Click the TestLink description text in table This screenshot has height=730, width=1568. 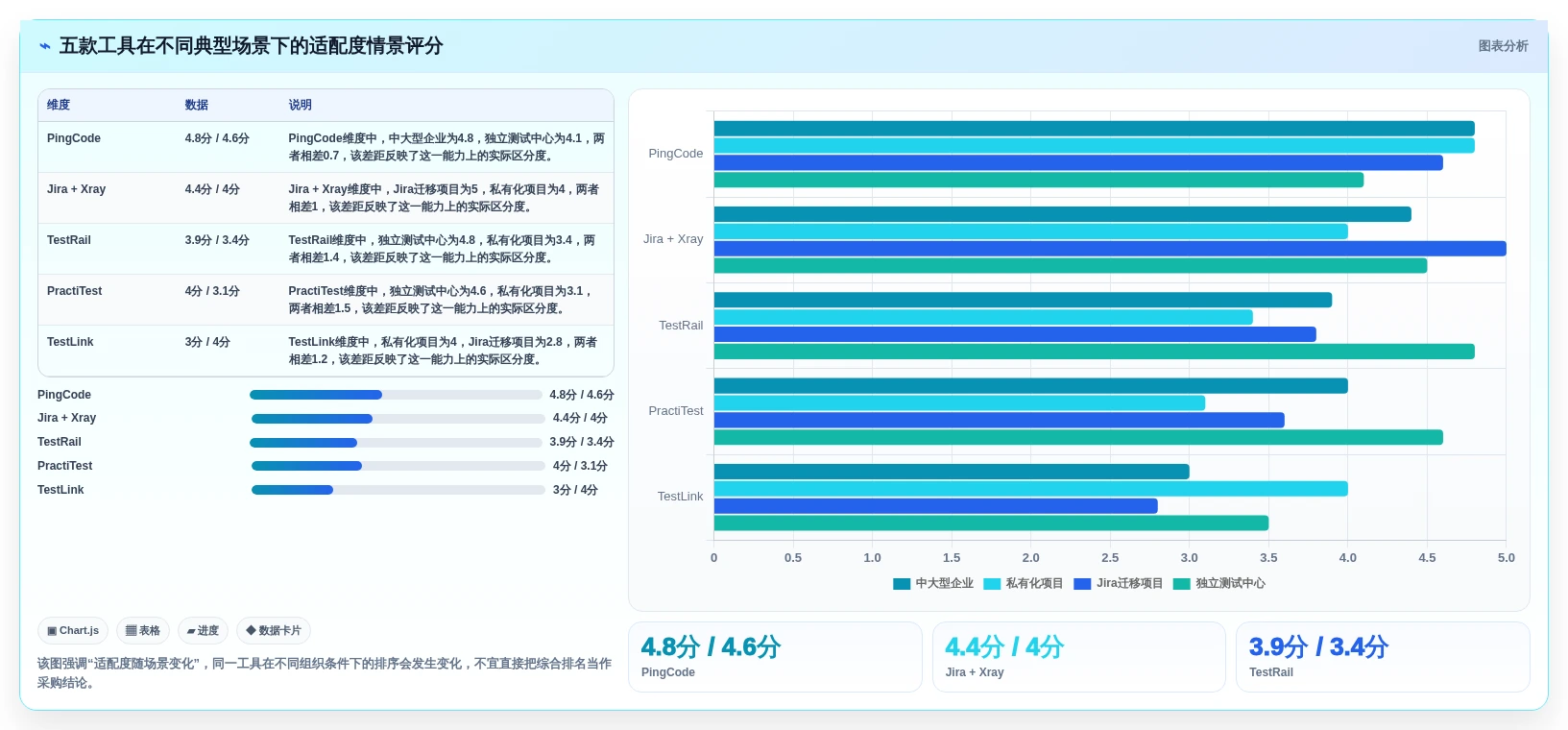point(444,351)
